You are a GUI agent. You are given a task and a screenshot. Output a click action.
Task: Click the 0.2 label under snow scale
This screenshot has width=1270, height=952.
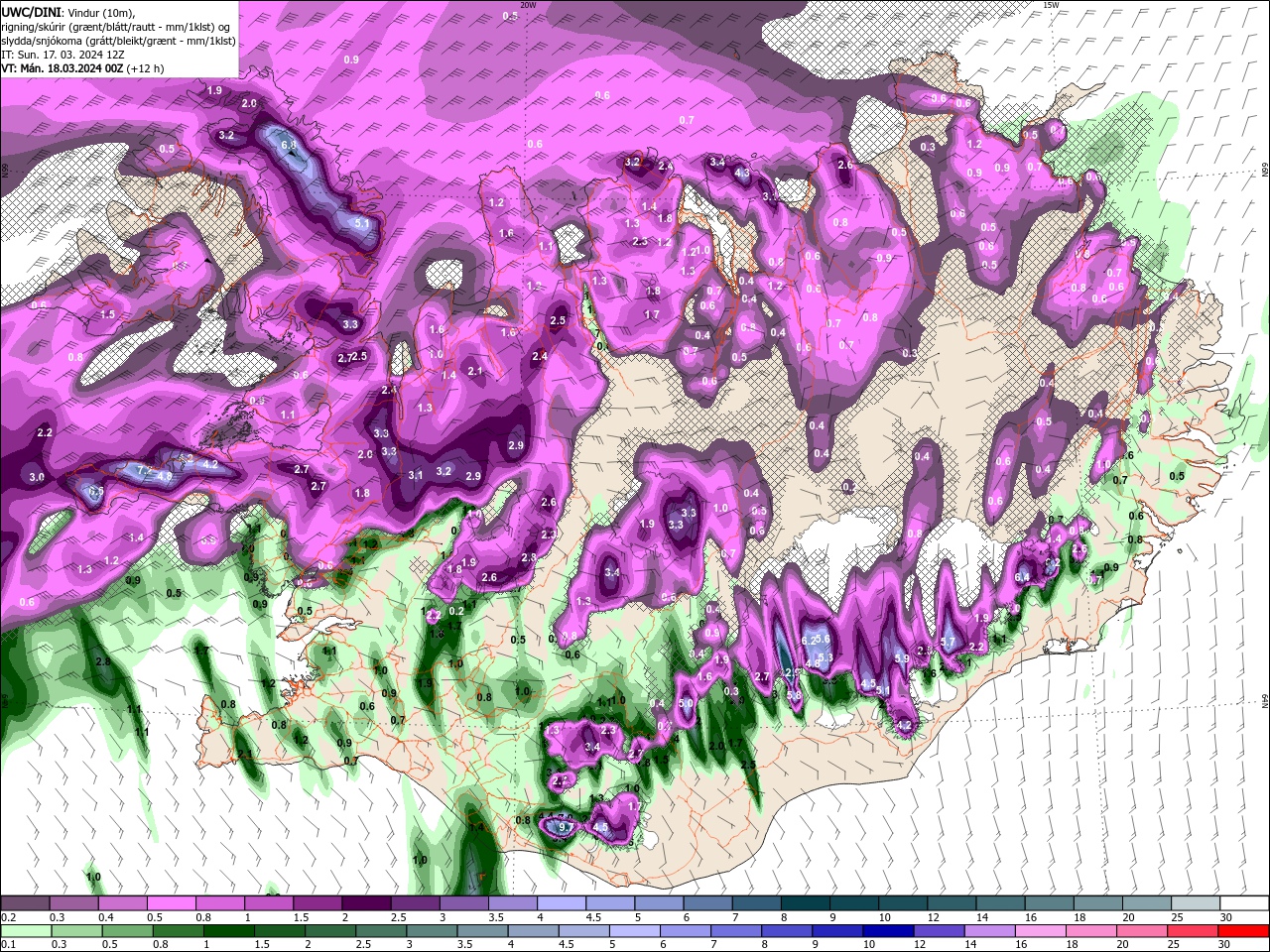click(x=8, y=917)
